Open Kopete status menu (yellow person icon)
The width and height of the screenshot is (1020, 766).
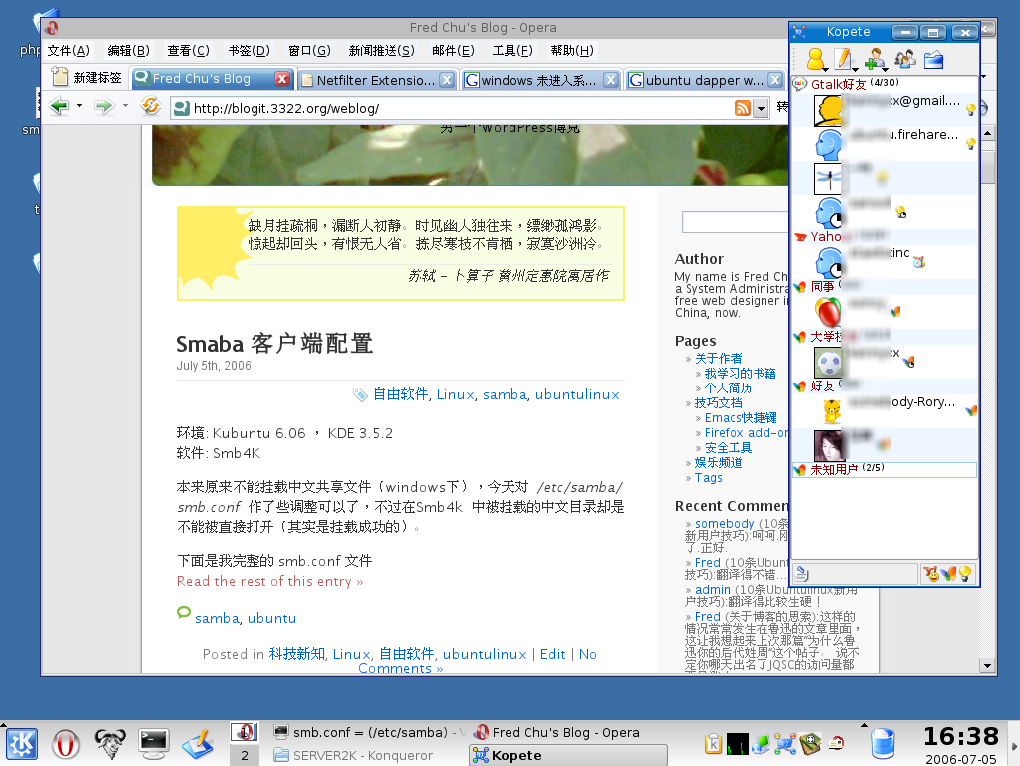[x=816, y=59]
